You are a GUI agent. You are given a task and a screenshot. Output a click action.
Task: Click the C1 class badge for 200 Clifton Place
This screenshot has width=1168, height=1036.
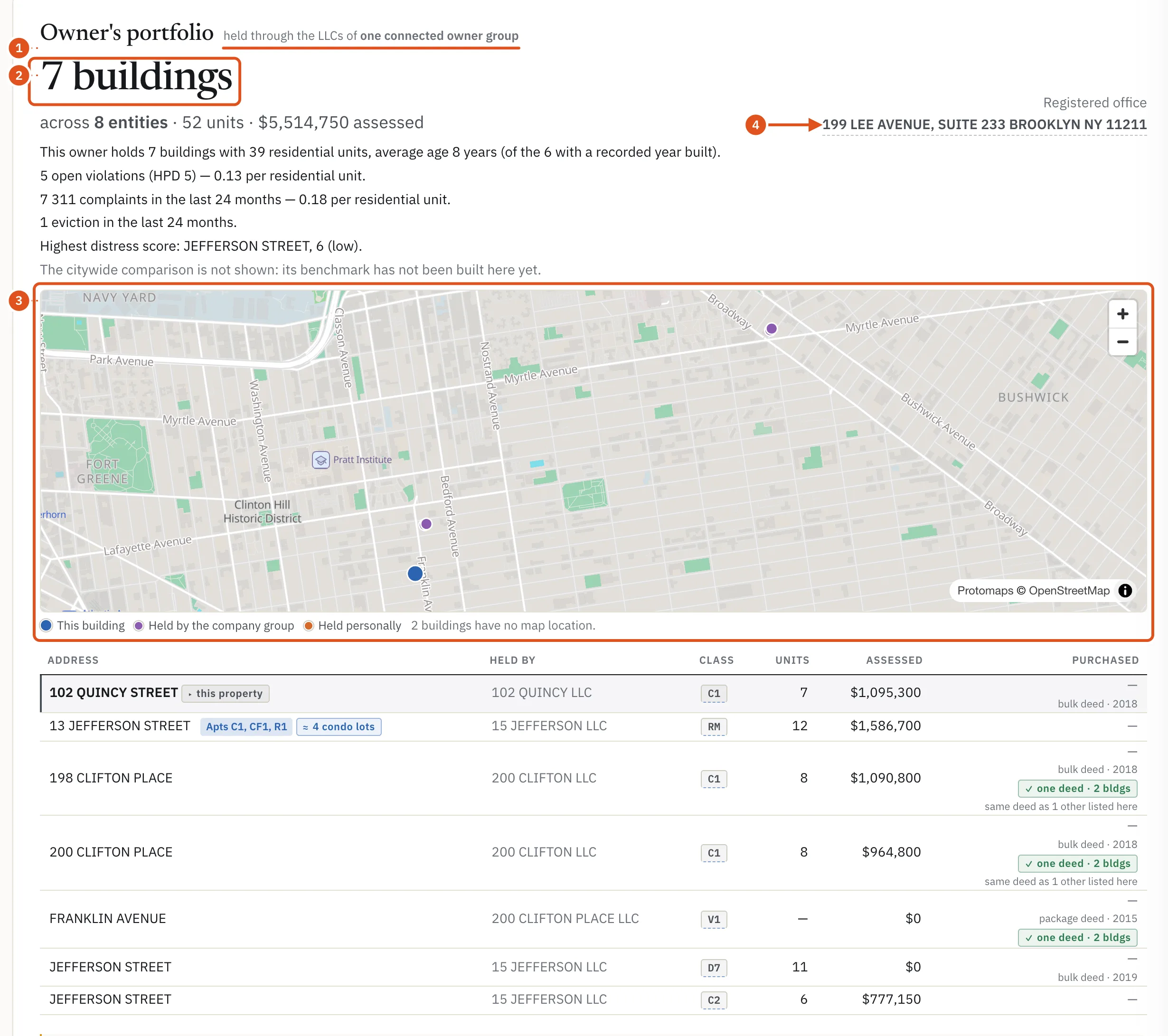(714, 853)
